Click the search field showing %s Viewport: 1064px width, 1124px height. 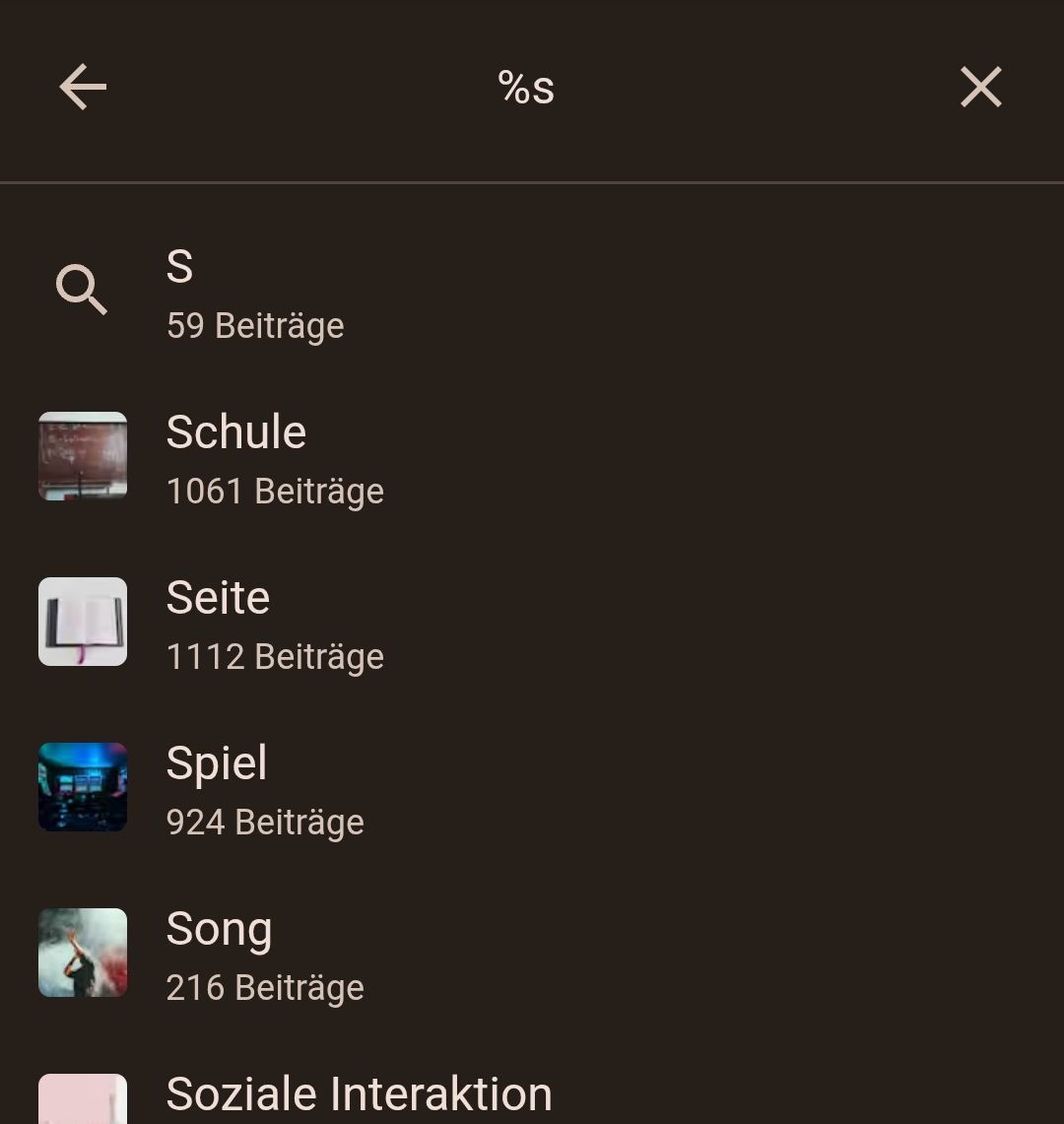pyautogui.click(x=526, y=88)
